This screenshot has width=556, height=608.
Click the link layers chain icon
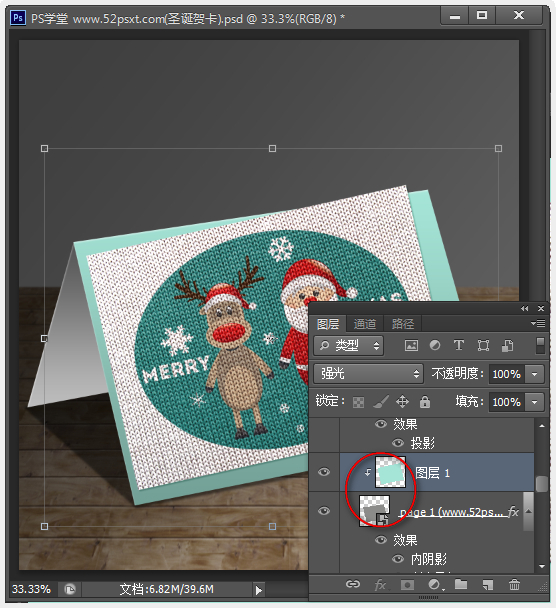click(x=353, y=584)
